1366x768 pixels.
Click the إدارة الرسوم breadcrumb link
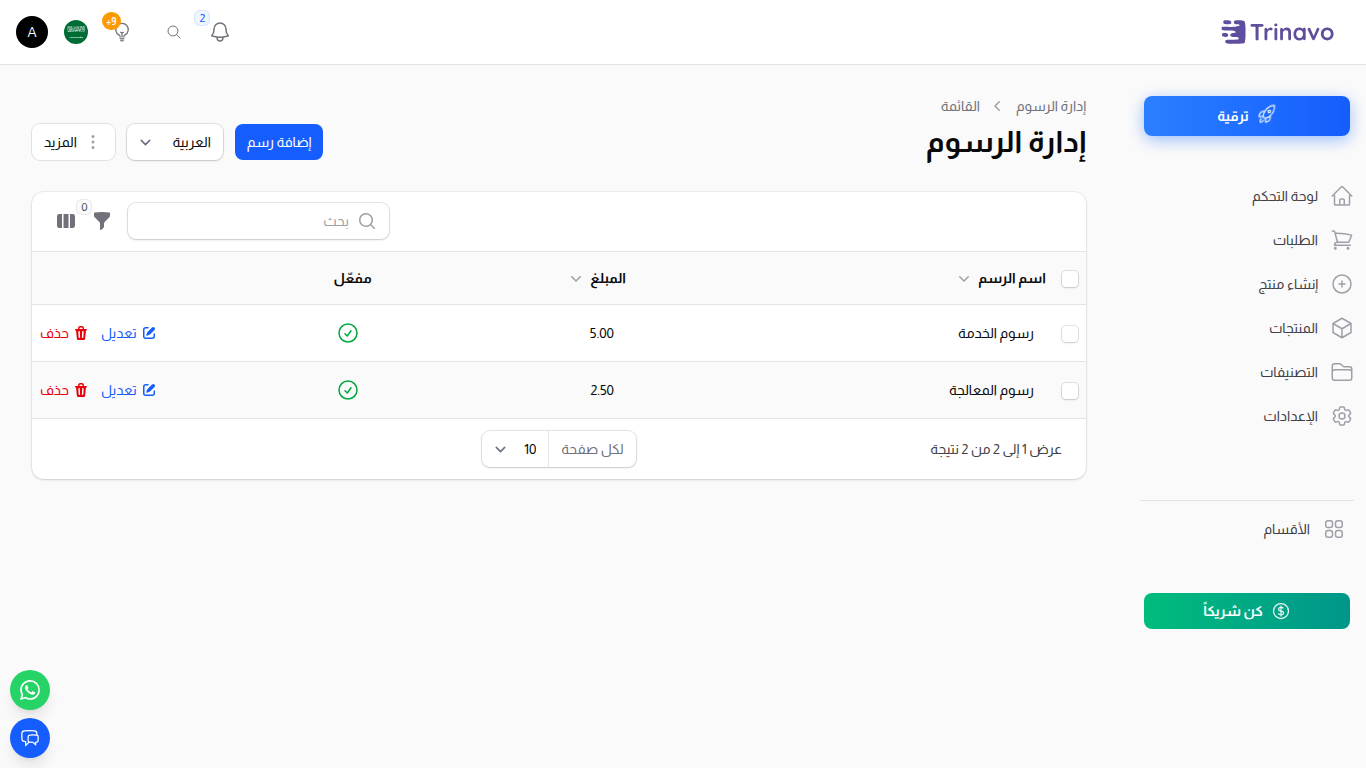(1051, 106)
